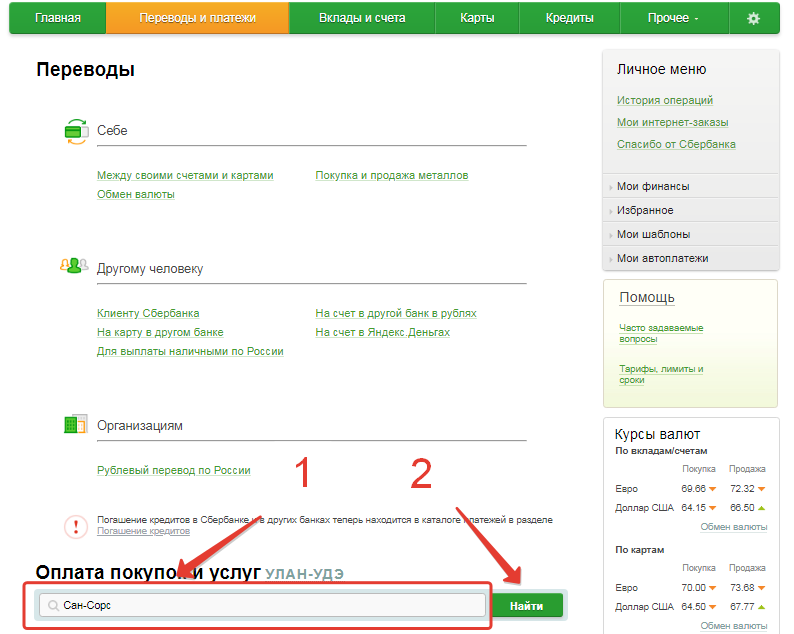Select На карту в другом банке
The image size is (794, 634).
[160, 332]
